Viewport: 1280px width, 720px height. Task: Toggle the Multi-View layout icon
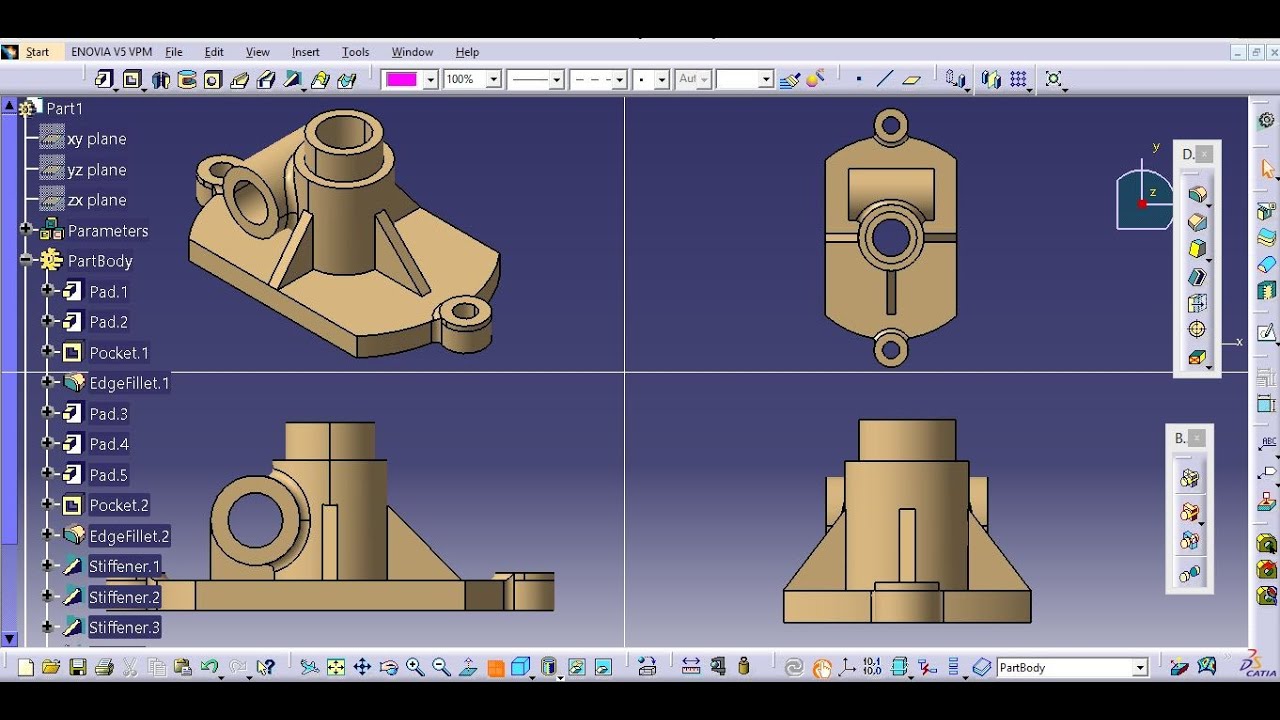495,667
